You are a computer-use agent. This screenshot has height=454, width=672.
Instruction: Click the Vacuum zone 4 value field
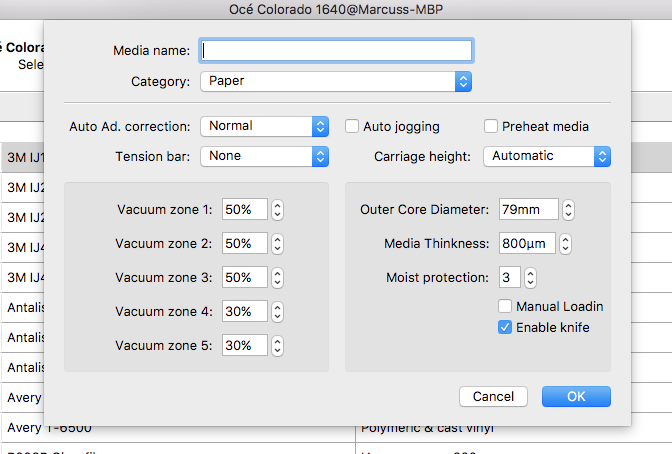pyautogui.click(x=245, y=311)
